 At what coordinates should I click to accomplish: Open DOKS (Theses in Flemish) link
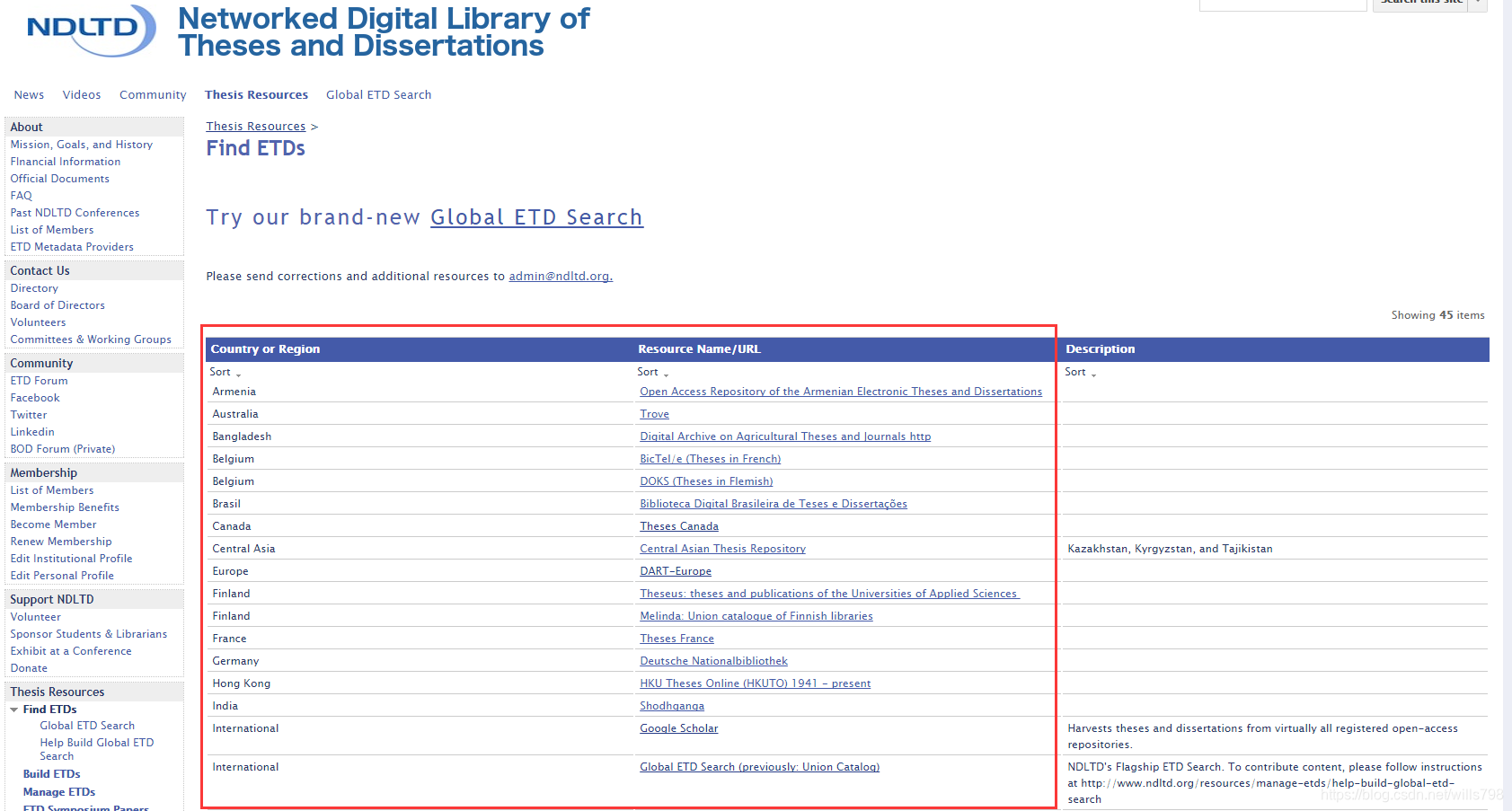click(706, 481)
